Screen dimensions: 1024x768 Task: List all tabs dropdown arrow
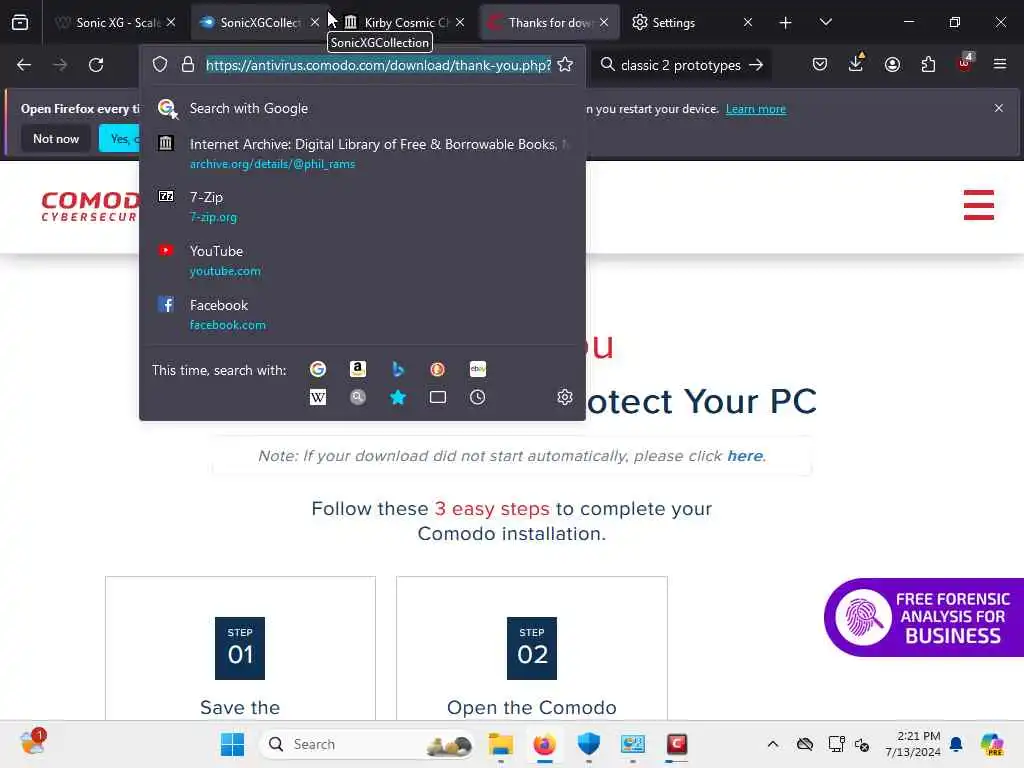[x=825, y=23]
